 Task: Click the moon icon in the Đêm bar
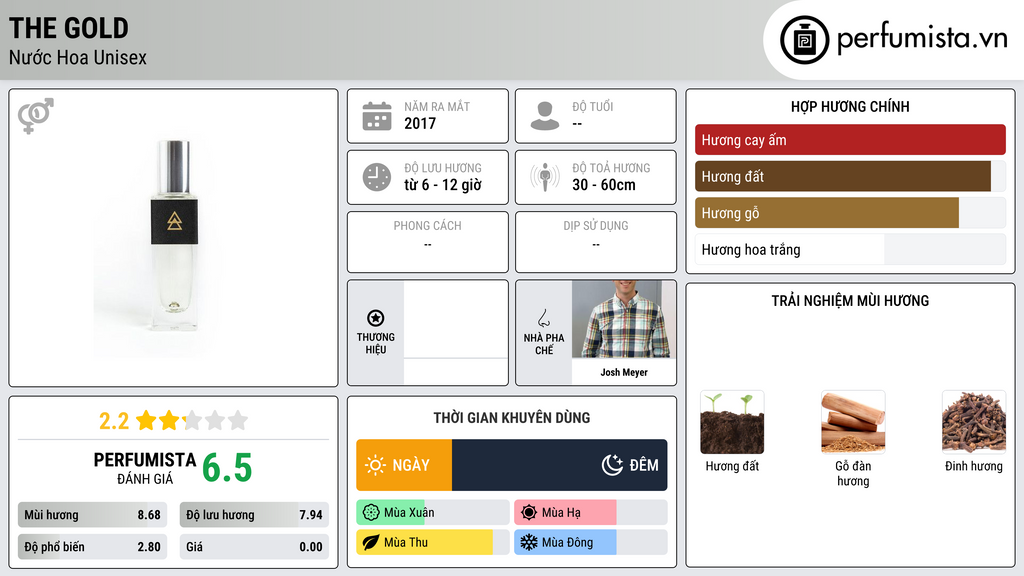(613, 465)
